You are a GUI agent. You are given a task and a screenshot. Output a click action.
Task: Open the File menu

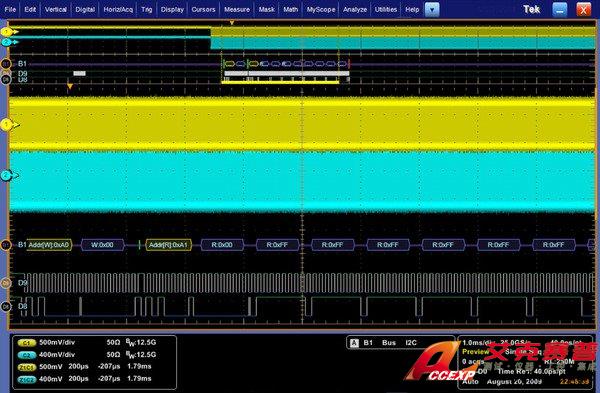click(x=10, y=10)
